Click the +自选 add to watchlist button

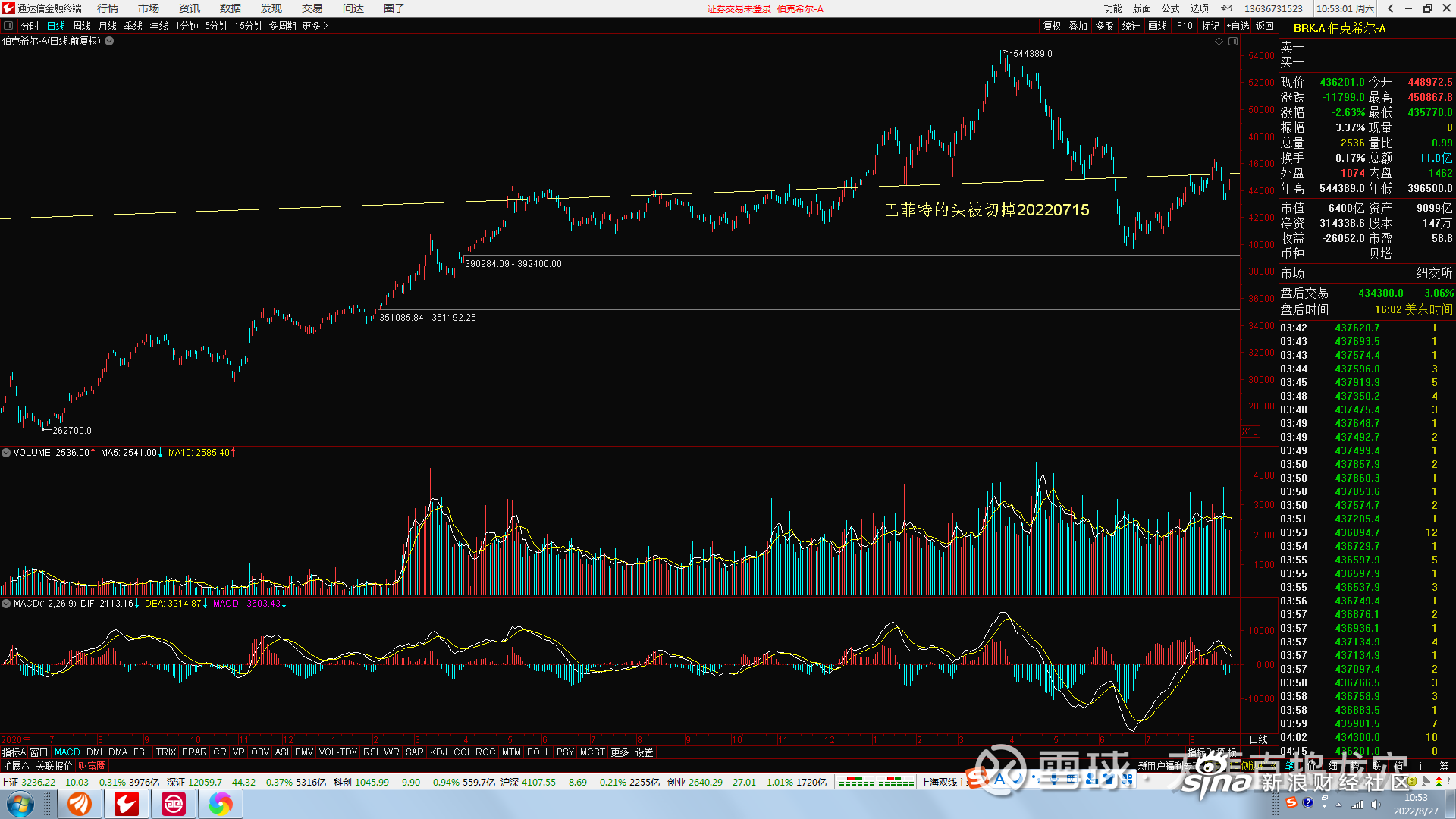coord(1238,26)
